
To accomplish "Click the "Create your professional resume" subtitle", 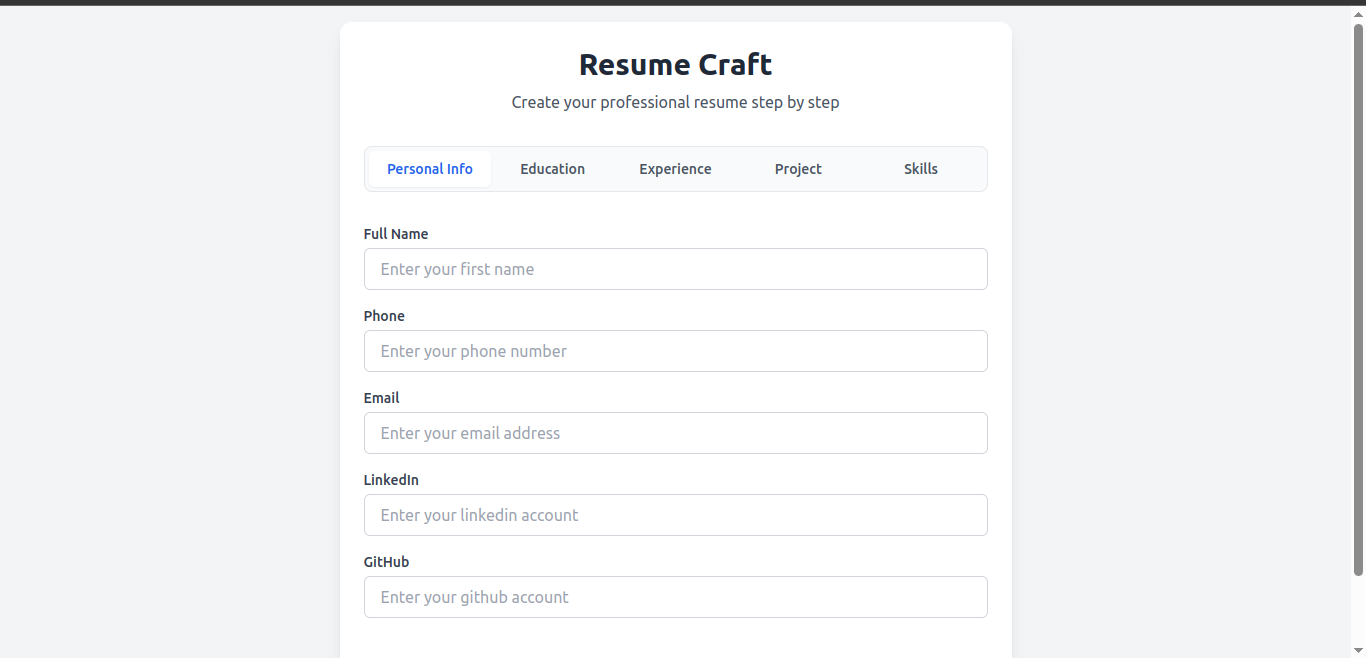I will click(x=675, y=102).
